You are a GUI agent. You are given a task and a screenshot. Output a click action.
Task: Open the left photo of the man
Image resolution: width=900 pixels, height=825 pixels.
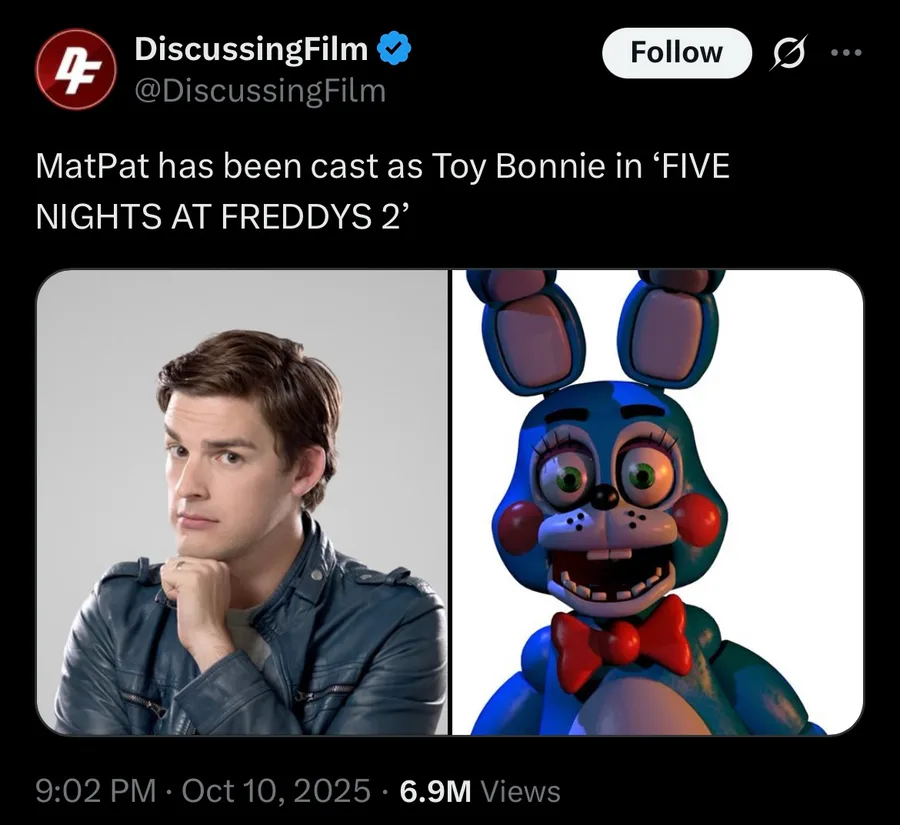(x=242, y=502)
